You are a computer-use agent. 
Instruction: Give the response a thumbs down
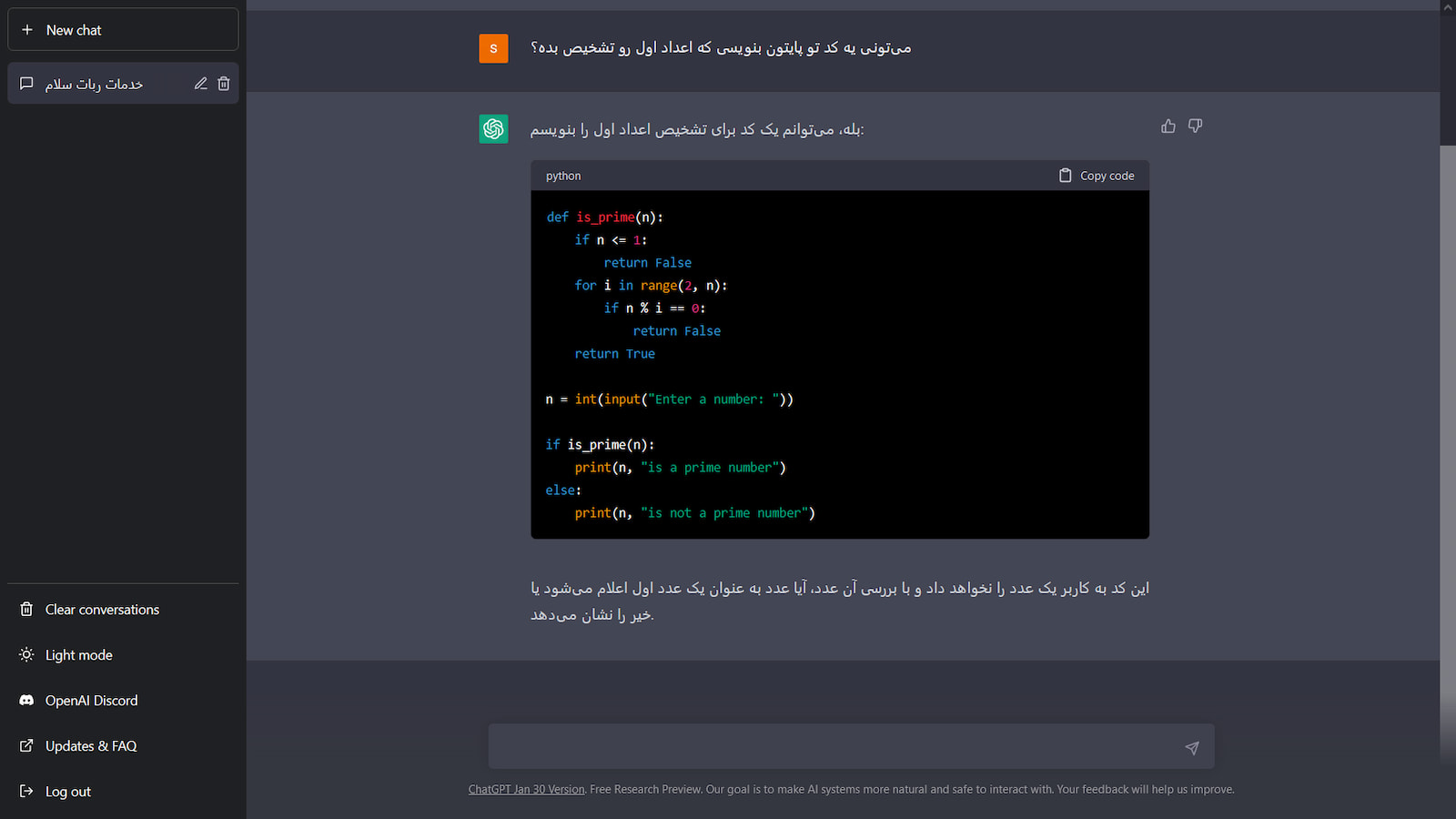point(1196,126)
